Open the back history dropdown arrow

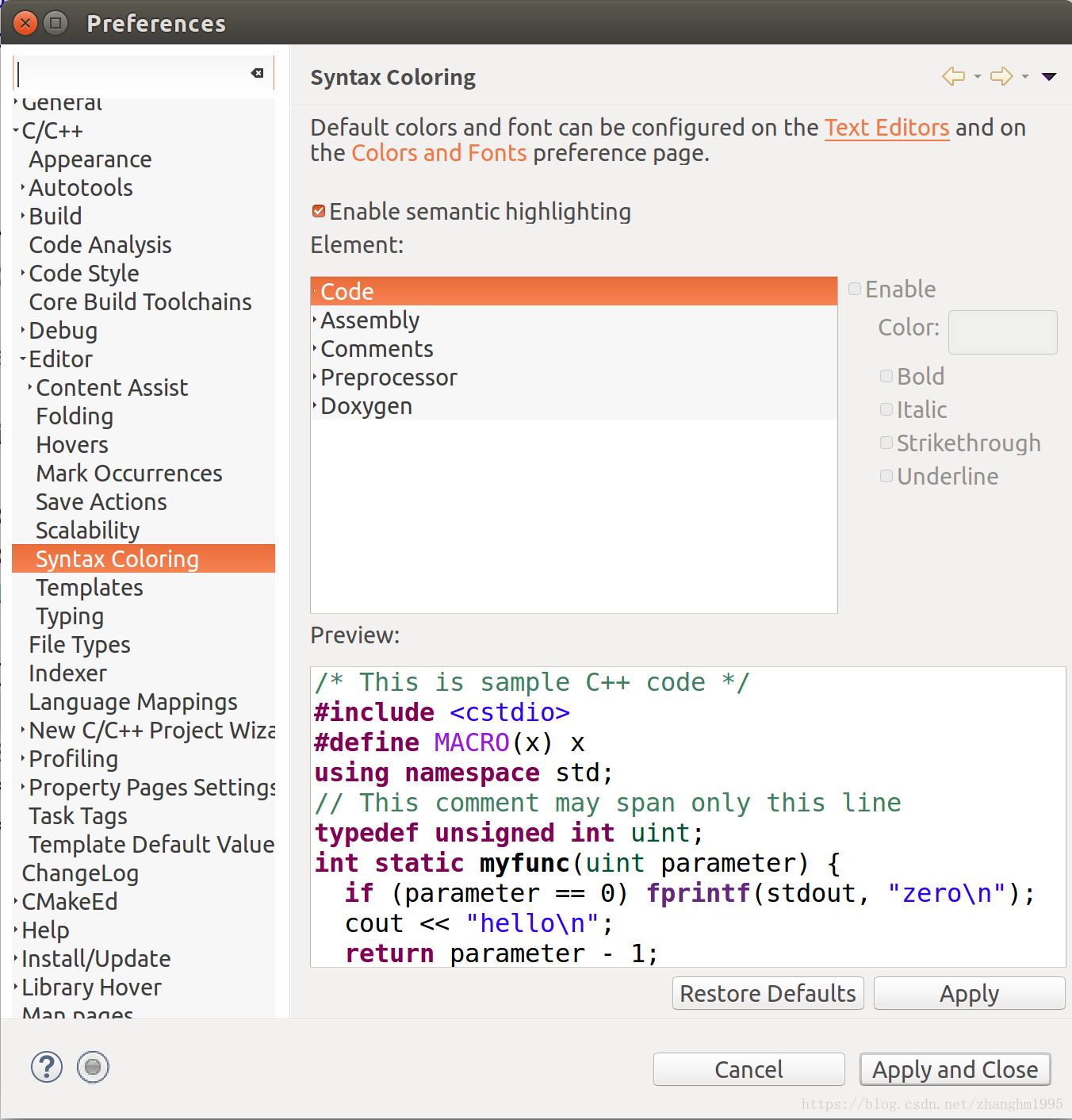(x=978, y=77)
